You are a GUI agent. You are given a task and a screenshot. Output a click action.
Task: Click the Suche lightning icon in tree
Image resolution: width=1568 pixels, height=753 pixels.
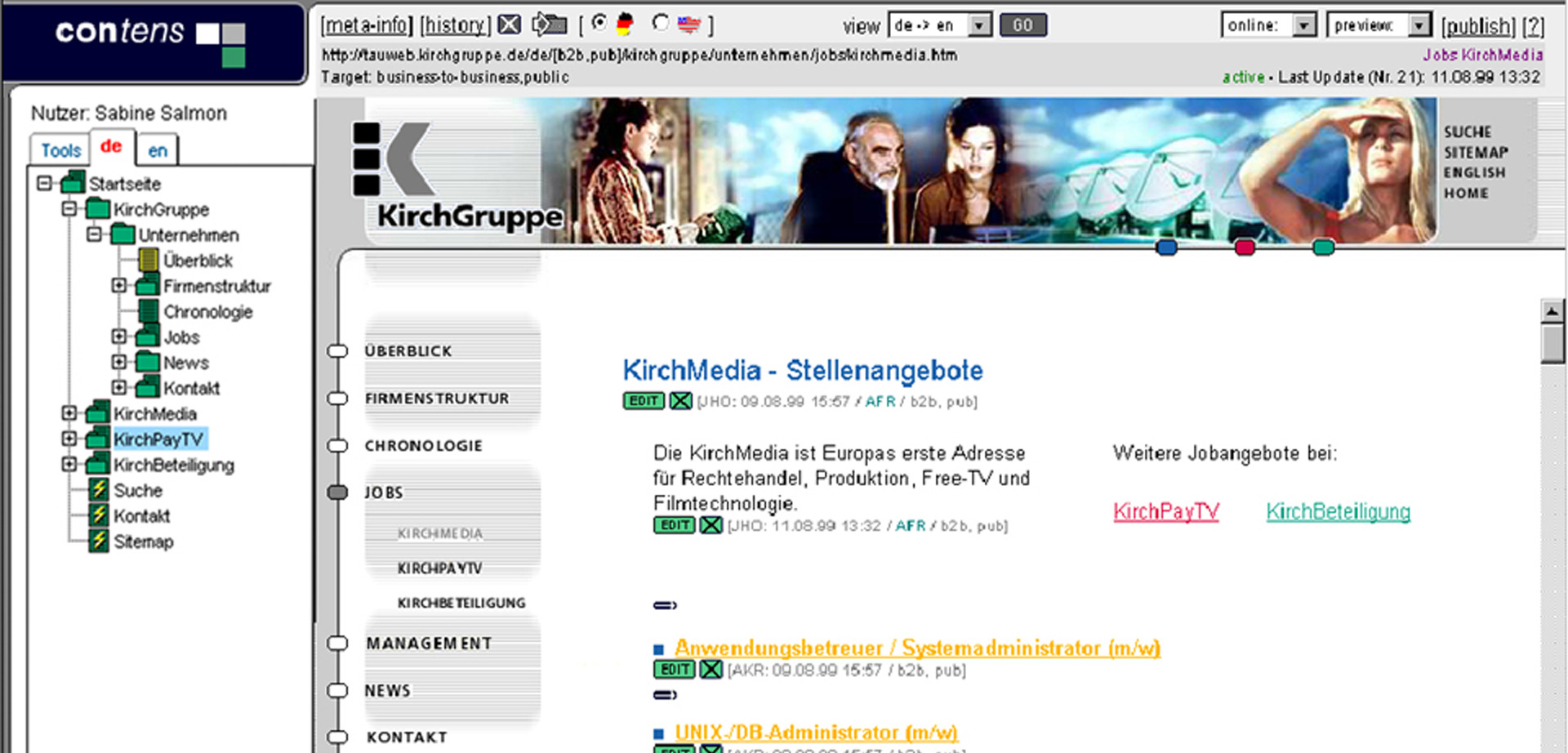(99, 490)
